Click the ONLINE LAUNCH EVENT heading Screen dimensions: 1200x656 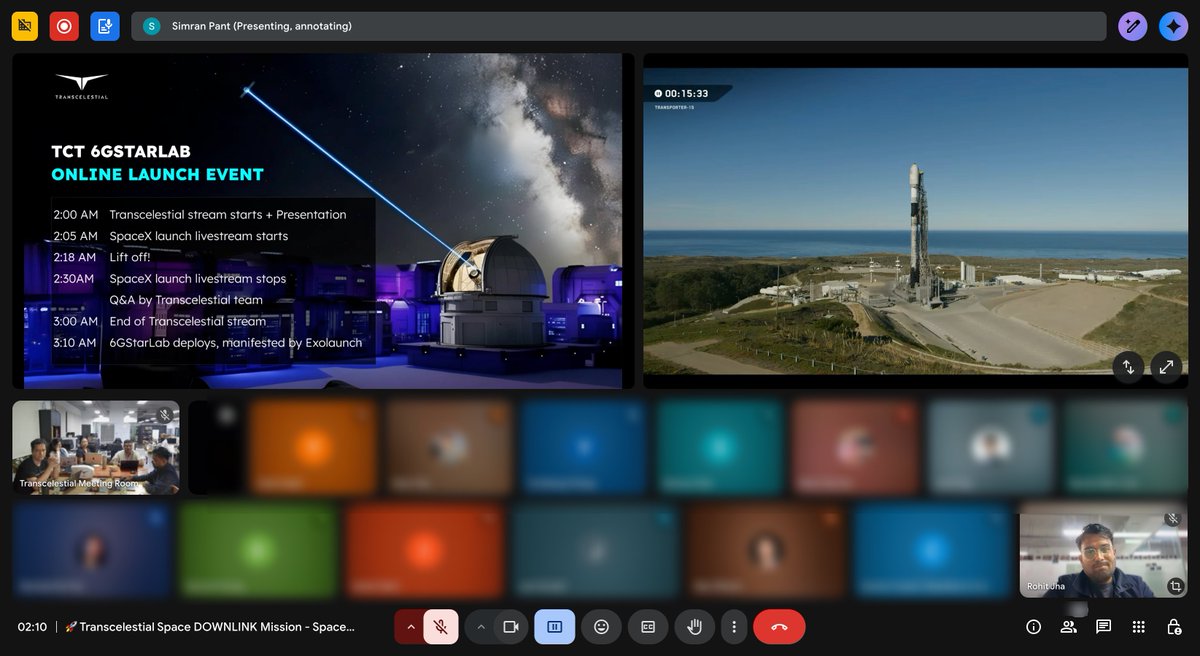[158, 174]
